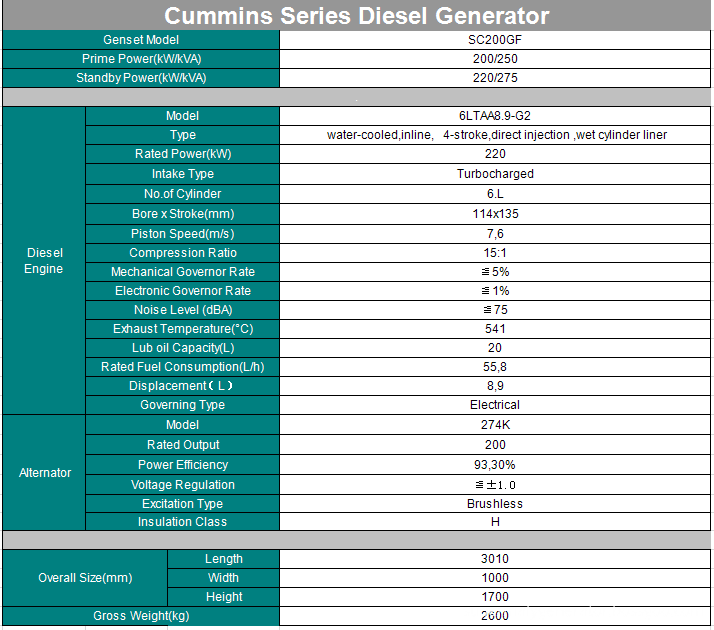Click the 'Alternator' section header cell
The height and width of the screenshot is (630, 714).
[44, 473]
